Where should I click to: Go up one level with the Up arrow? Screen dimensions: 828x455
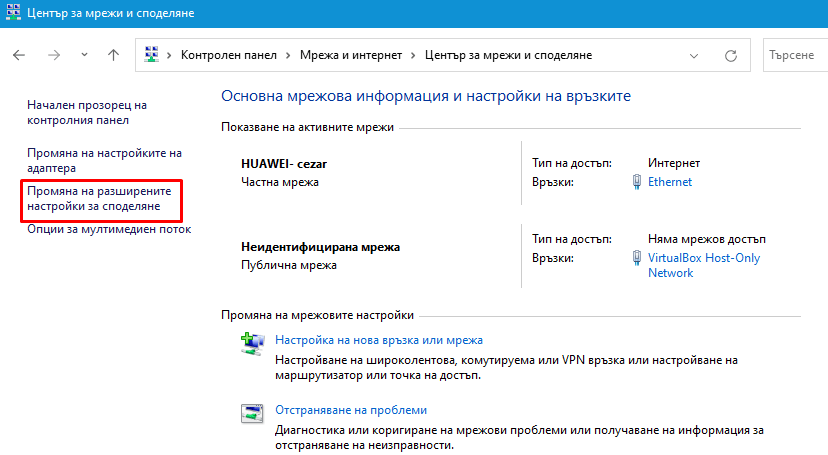(x=114, y=55)
